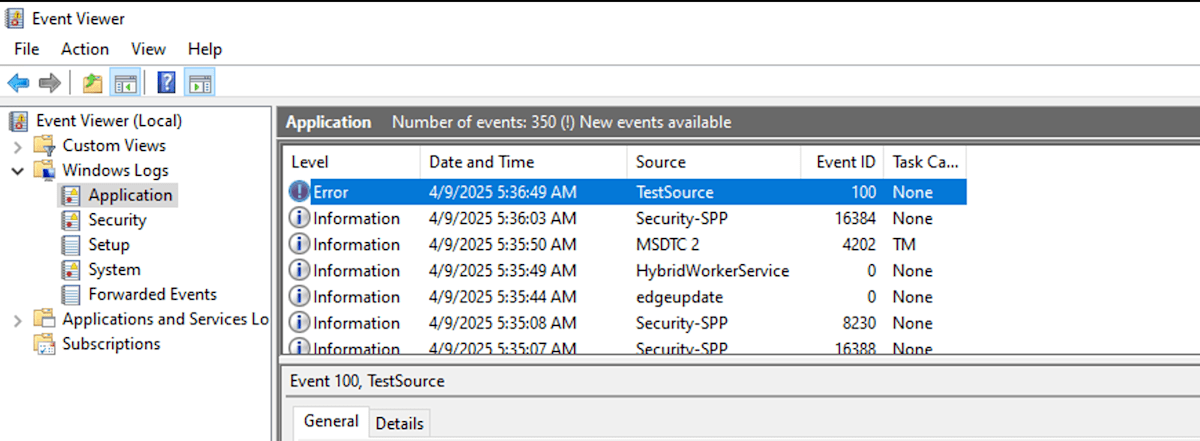
Task: Click the Event Viewer title bar icon
Action: [17, 18]
